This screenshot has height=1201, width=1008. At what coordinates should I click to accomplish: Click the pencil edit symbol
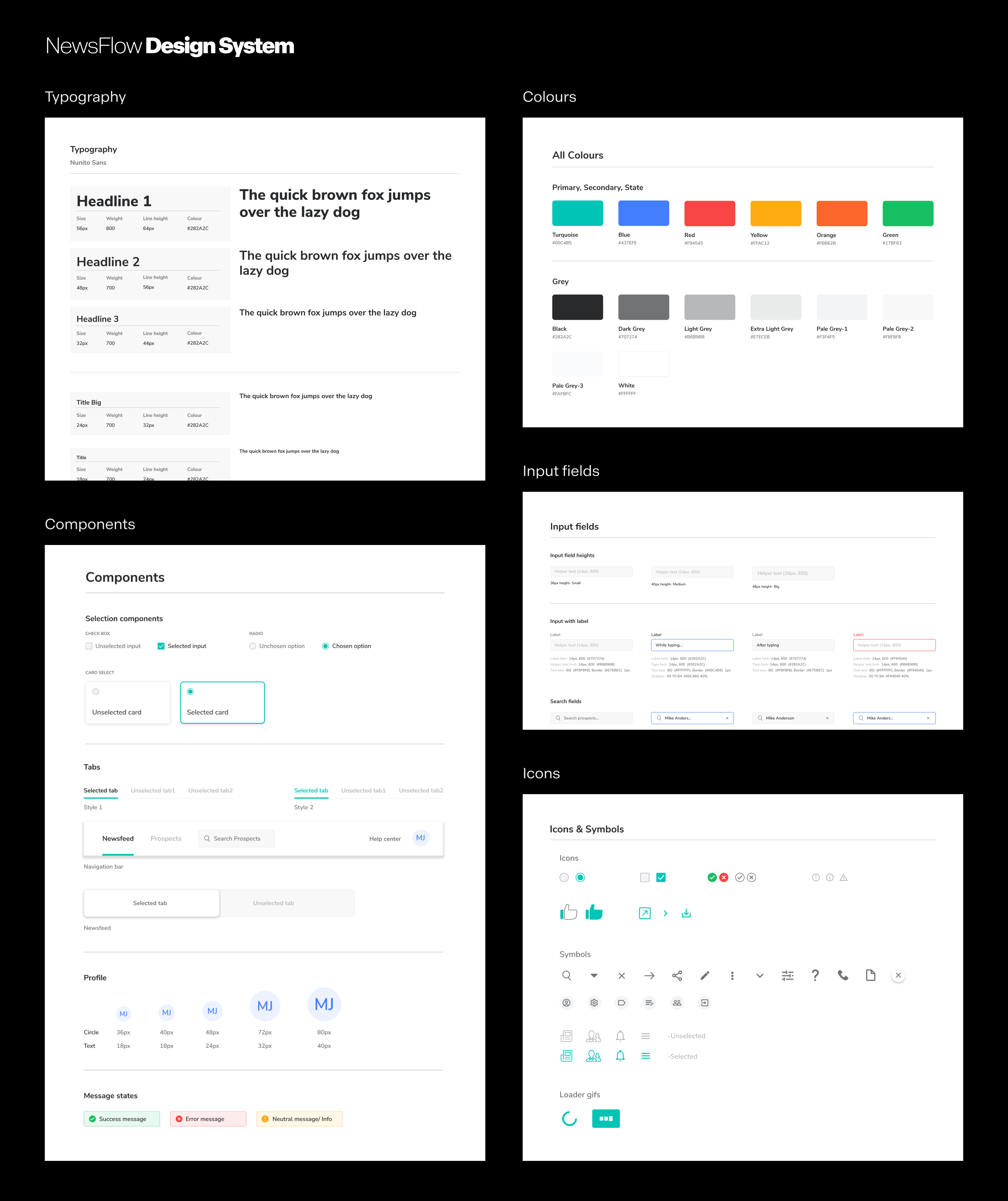(705, 976)
